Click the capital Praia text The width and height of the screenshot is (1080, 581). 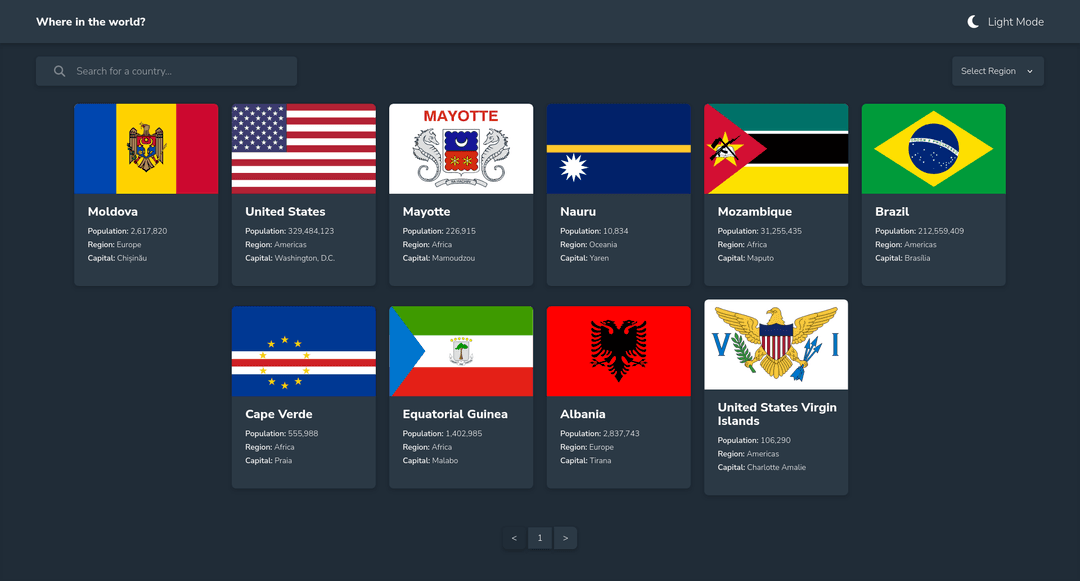(269, 461)
